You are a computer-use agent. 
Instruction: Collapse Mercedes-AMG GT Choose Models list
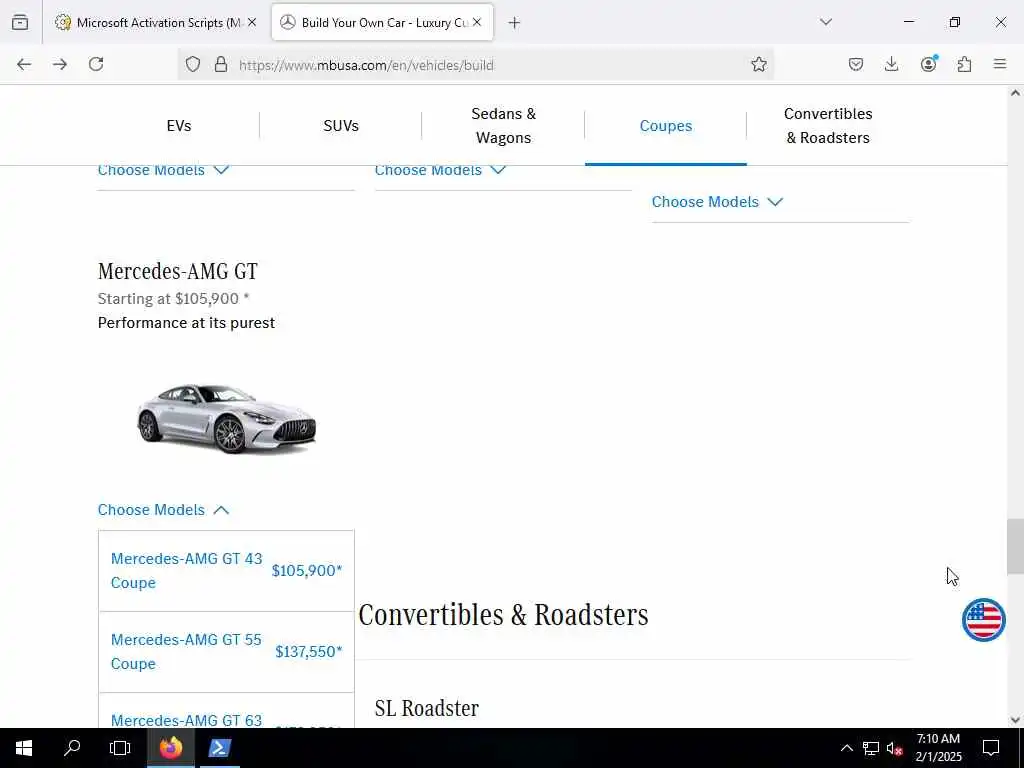coord(163,510)
